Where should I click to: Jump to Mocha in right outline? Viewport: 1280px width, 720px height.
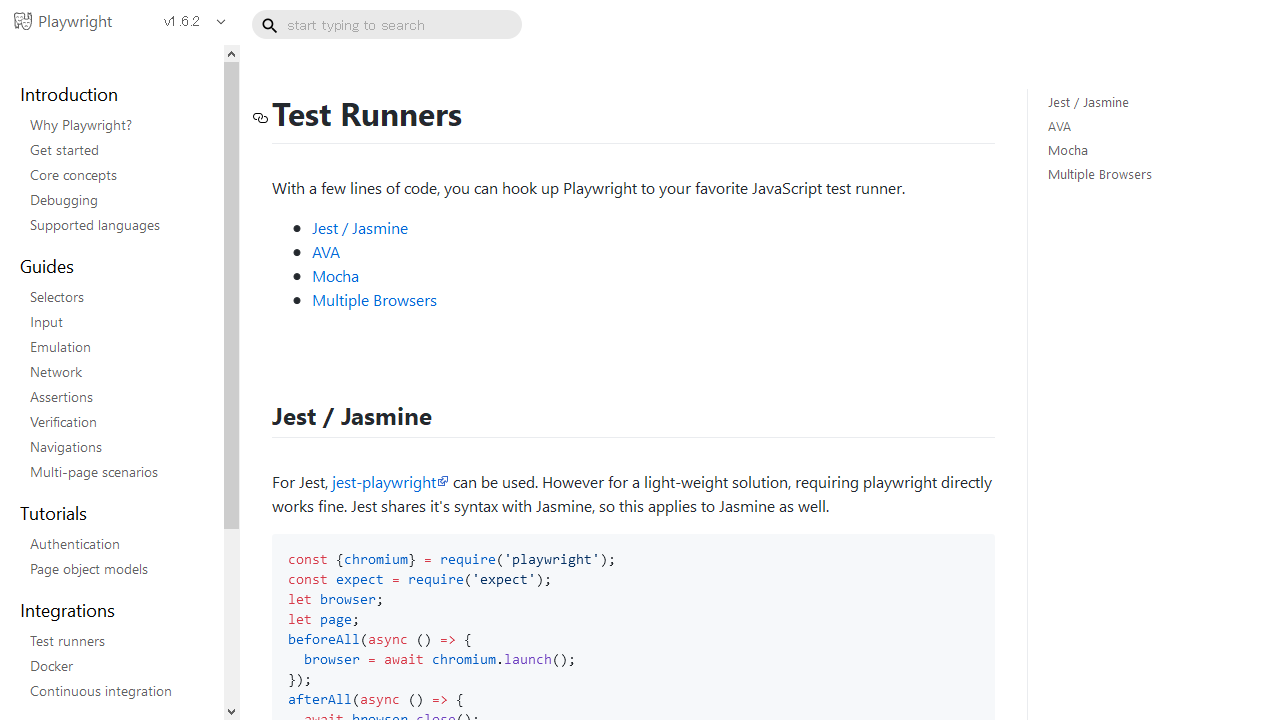[x=1068, y=150]
